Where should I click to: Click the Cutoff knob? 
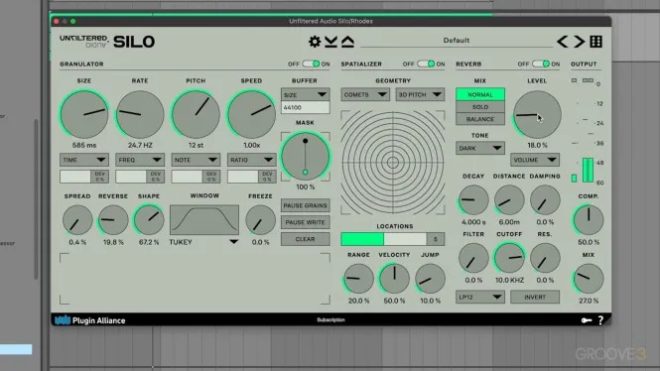pos(509,258)
